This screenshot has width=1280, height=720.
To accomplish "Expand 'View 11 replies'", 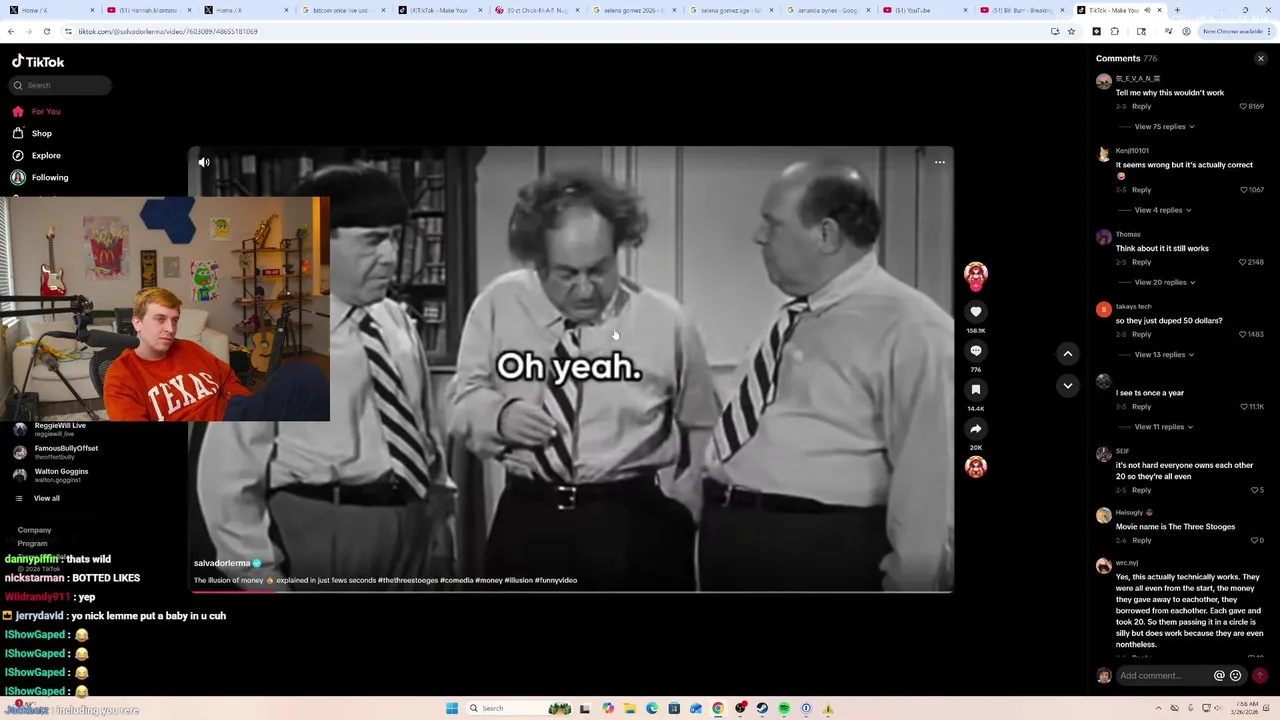I will (x=1164, y=427).
